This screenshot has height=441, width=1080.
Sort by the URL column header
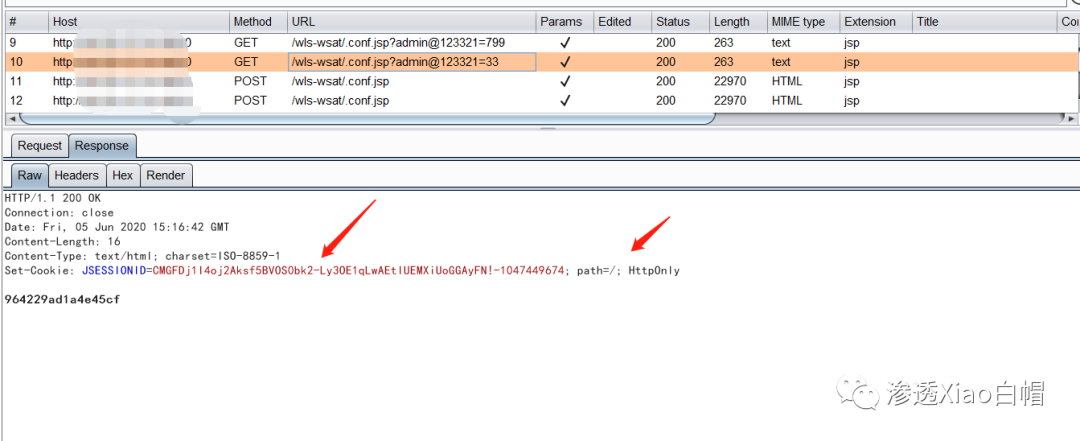[411, 22]
